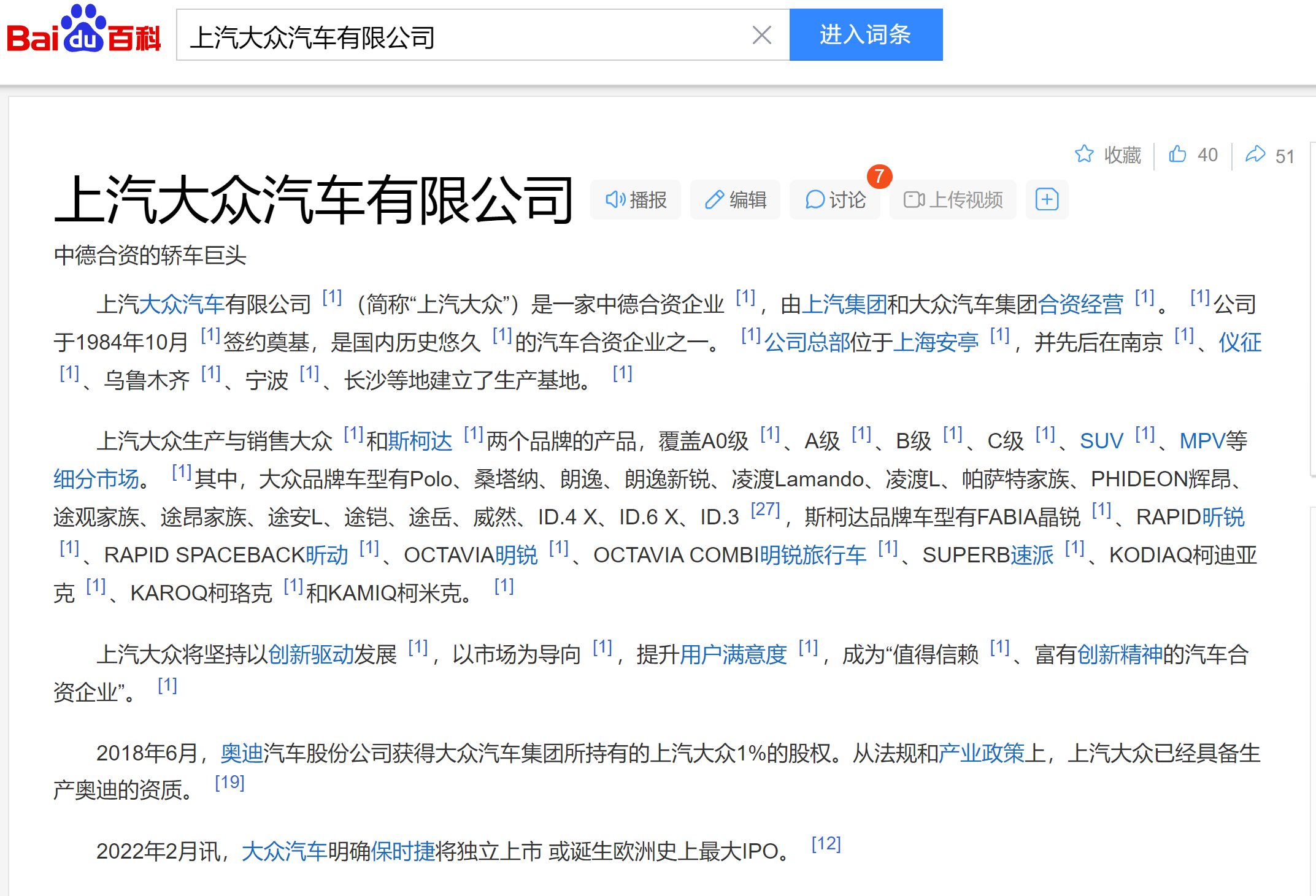Click the subtitle 中德合资的轿车巨头
Viewport: 1316px width, 896px height.
[x=150, y=255]
